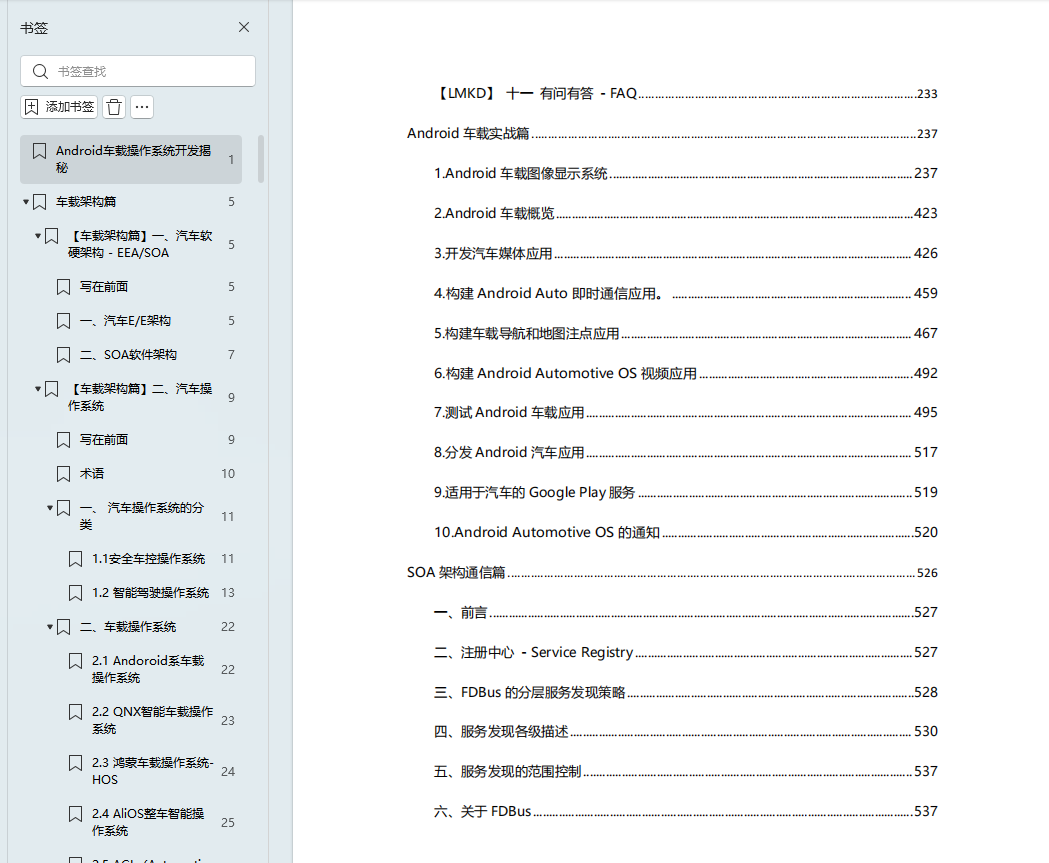Screen dimensions: 1049x863
Task: Open bookmark 1.2 智能驾驶操作系统
Action: coord(151,593)
